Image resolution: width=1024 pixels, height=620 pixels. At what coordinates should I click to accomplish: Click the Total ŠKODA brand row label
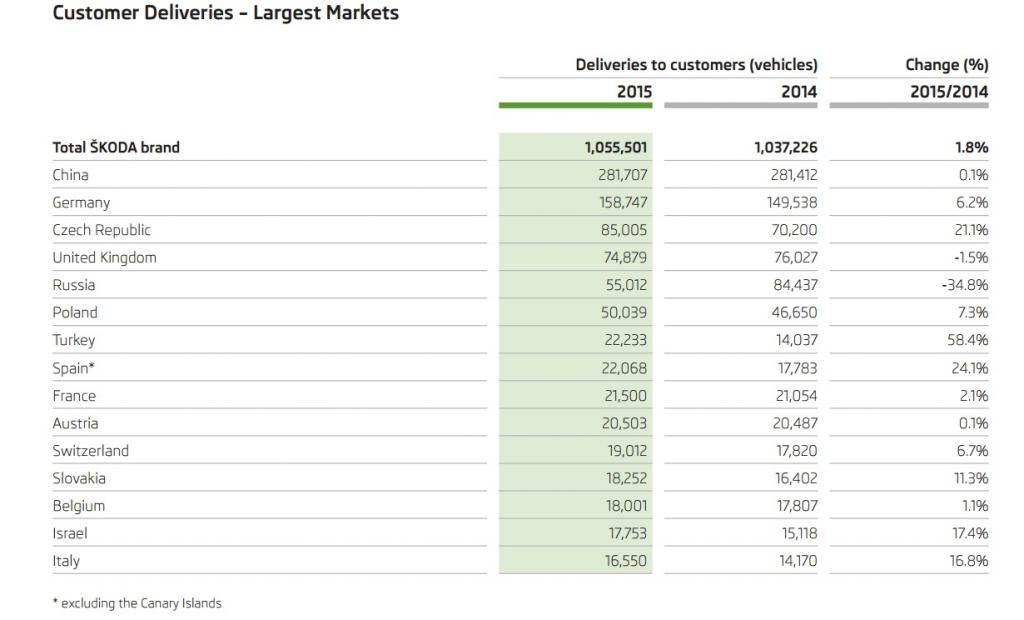116,147
